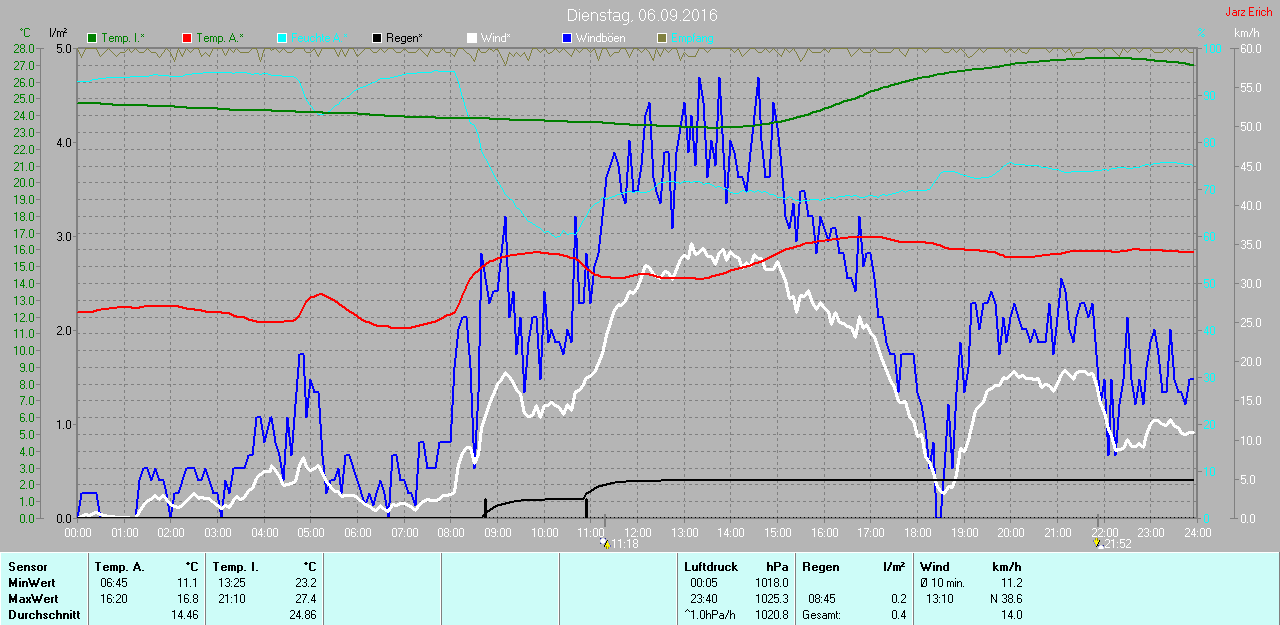Click the 24:00 time axis label
This screenshot has height=625, width=1280.
pyautogui.click(x=1197, y=532)
